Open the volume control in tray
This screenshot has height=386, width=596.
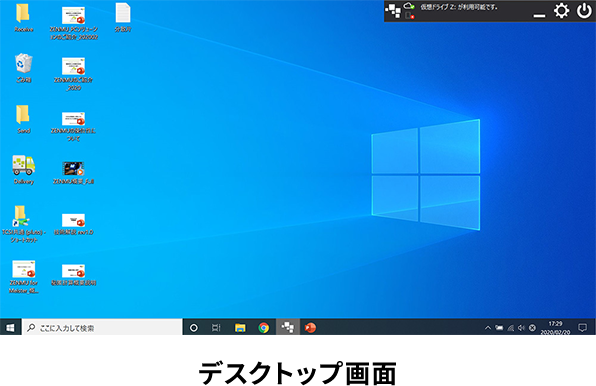521,327
